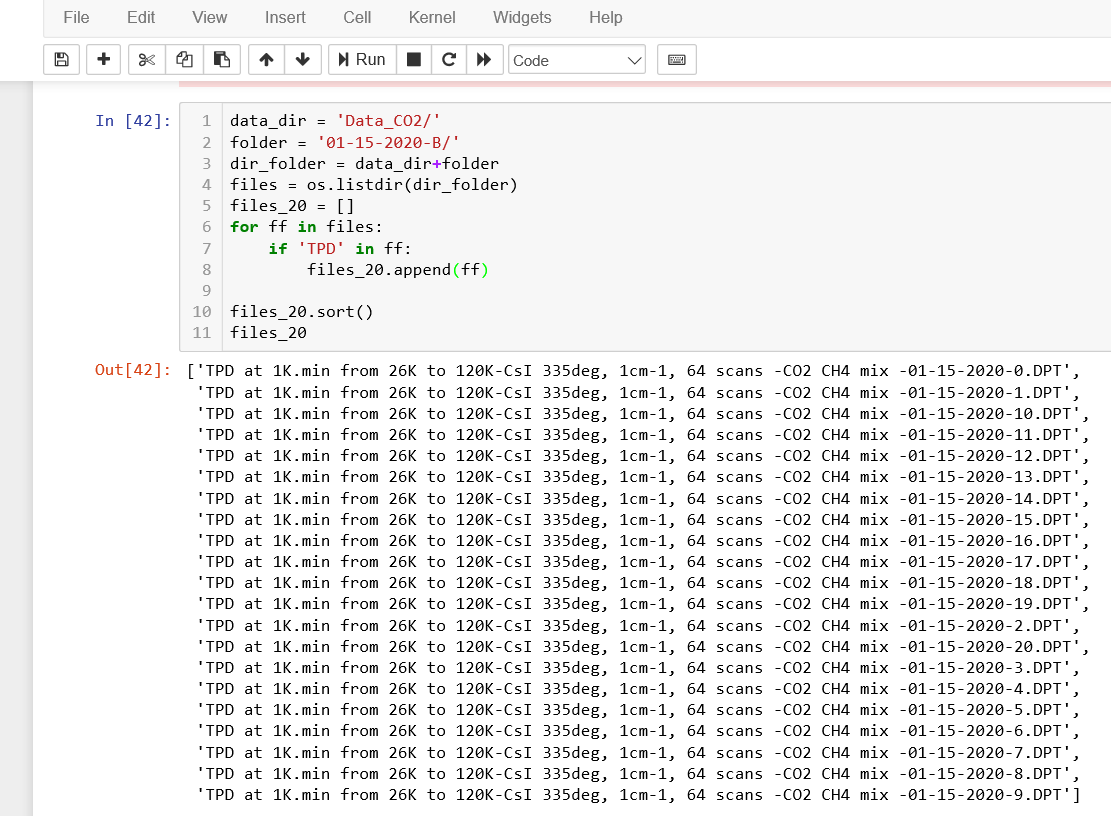Save the notebook via the floppy disk icon
This screenshot has width=1111, height=816.
click(x=61, y=59)
